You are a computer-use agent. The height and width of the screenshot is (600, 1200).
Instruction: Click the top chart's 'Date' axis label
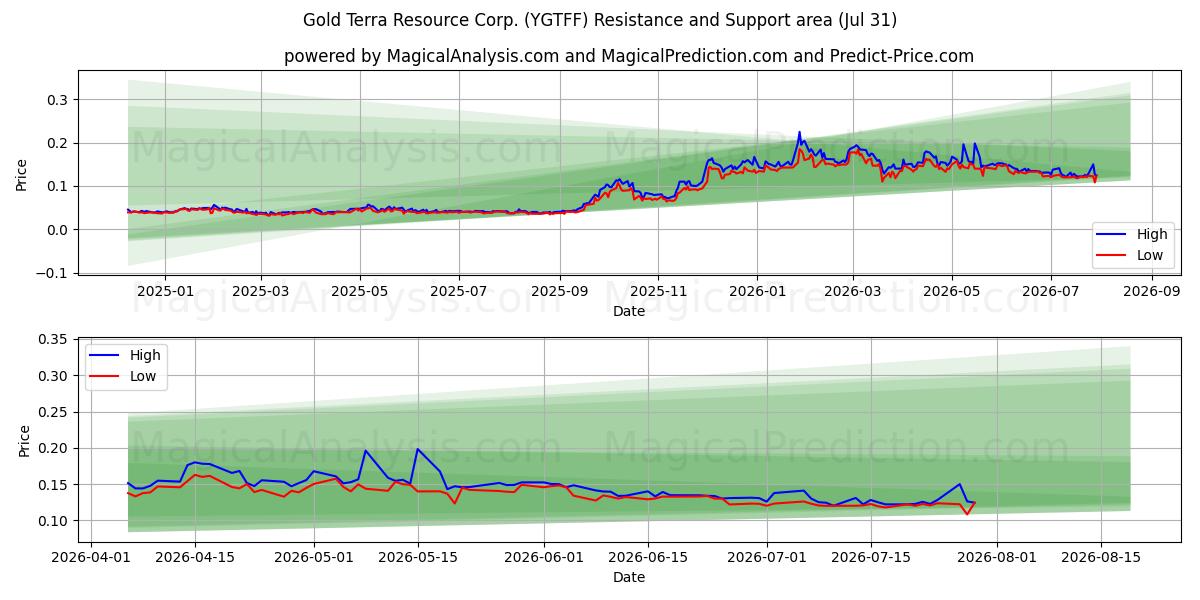(x=629, y=312)
